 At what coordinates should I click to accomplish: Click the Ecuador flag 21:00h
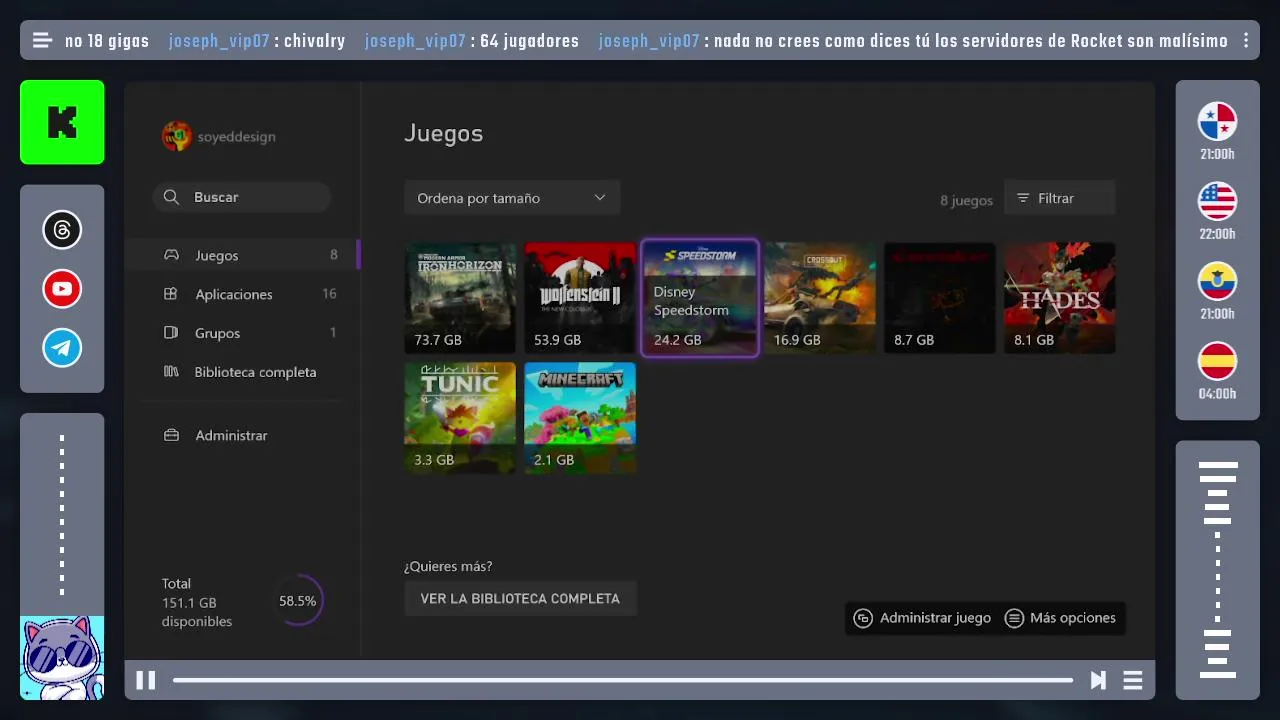pos(1217,281)
